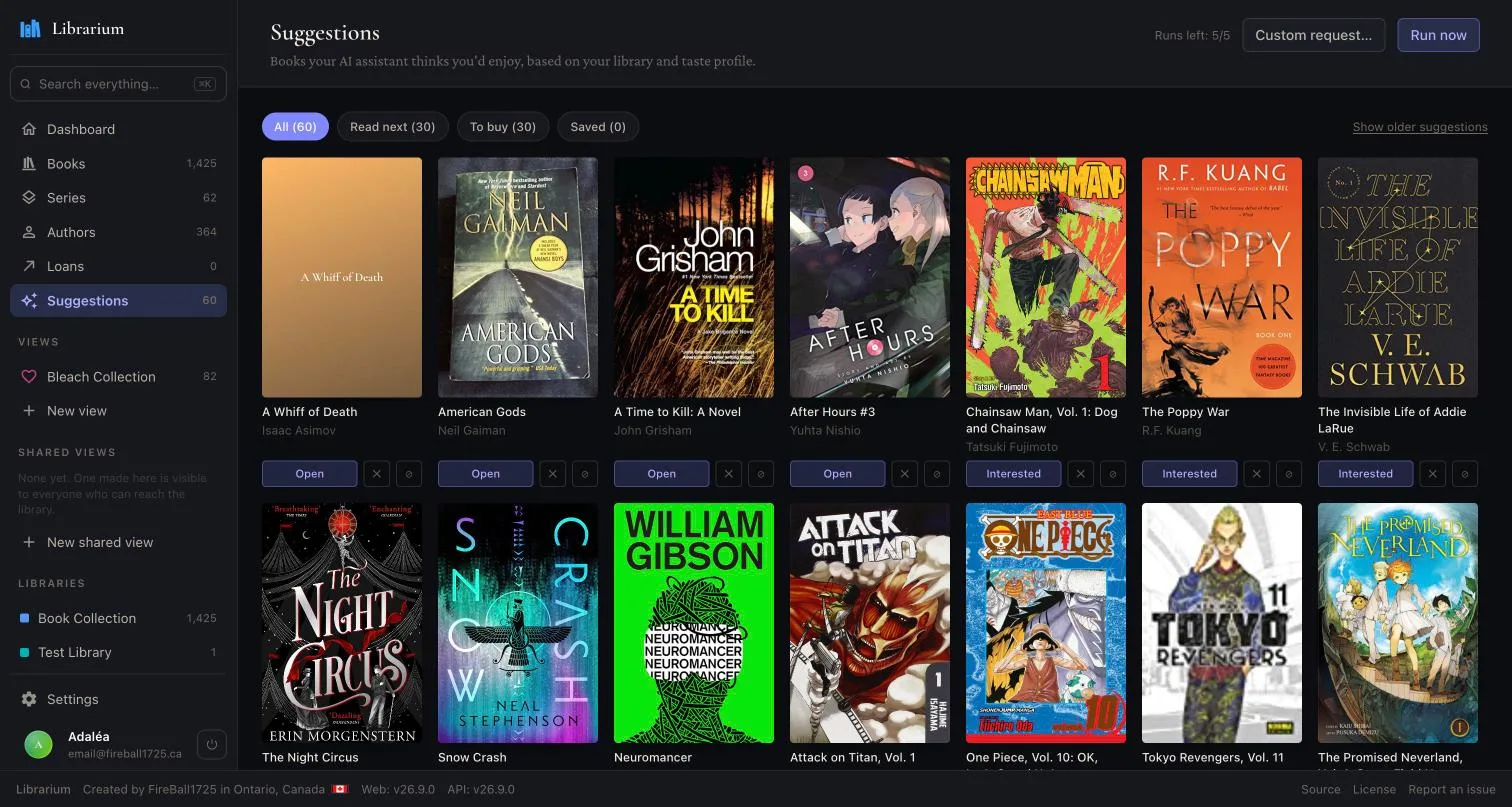1512x807 pixels.
Task: Mark Addie LaRue as Interested
Action: point(1365,474)
